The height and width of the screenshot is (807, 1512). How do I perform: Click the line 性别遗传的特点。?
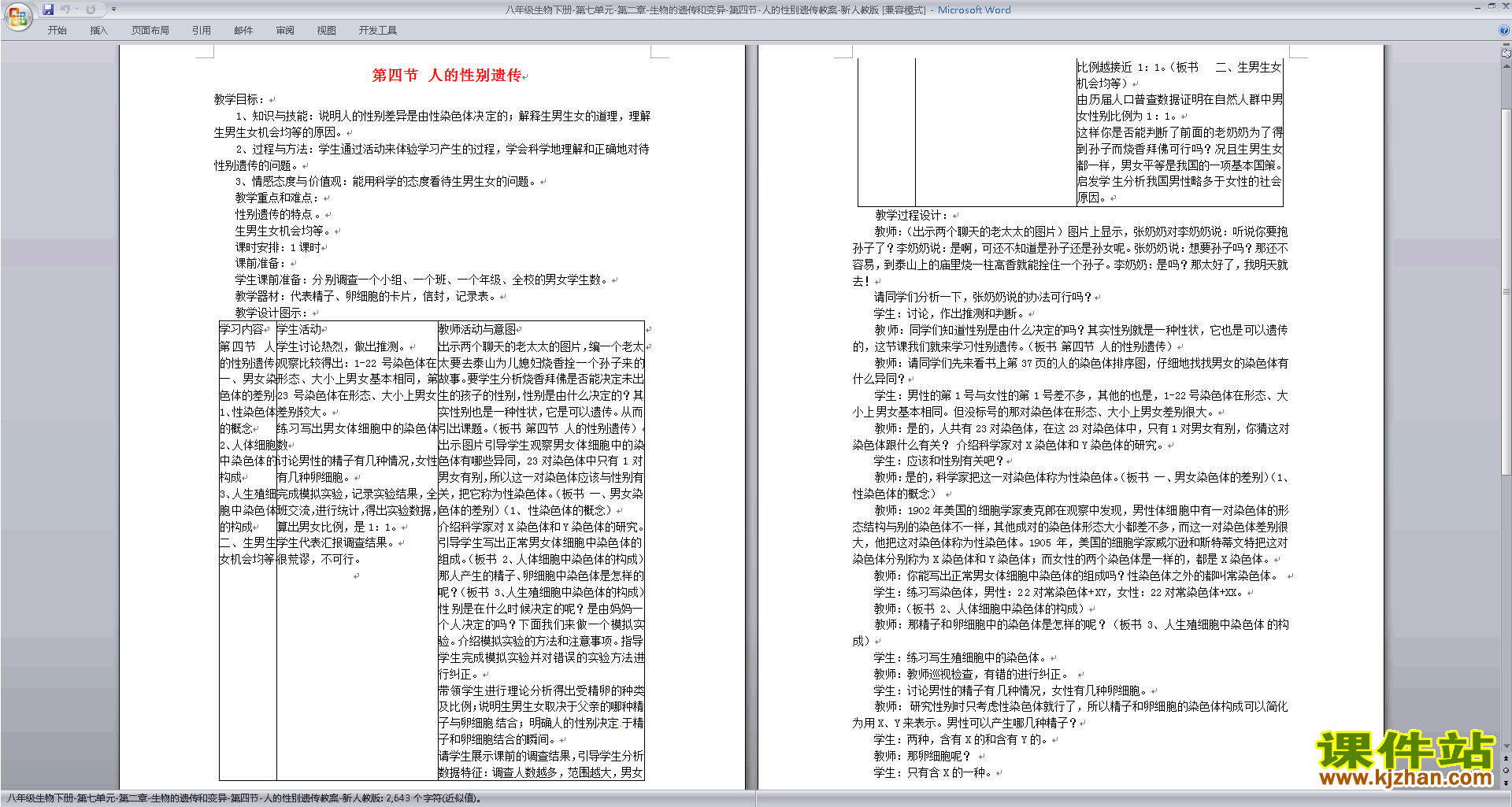[x=278, y=214]
